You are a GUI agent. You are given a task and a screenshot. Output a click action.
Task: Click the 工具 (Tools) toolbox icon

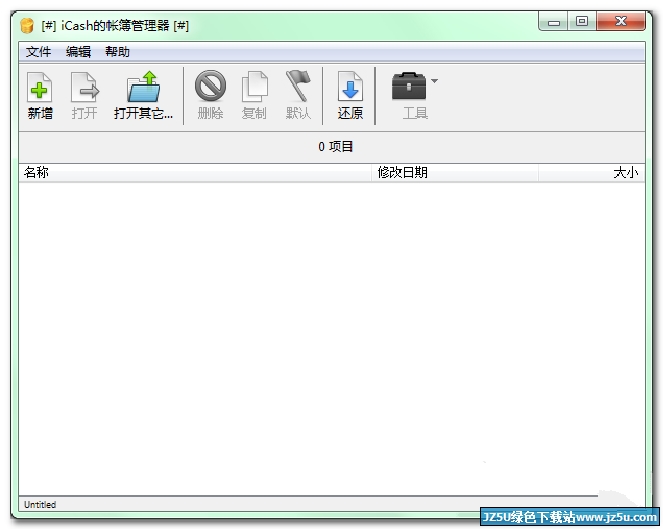coord(409,87)
